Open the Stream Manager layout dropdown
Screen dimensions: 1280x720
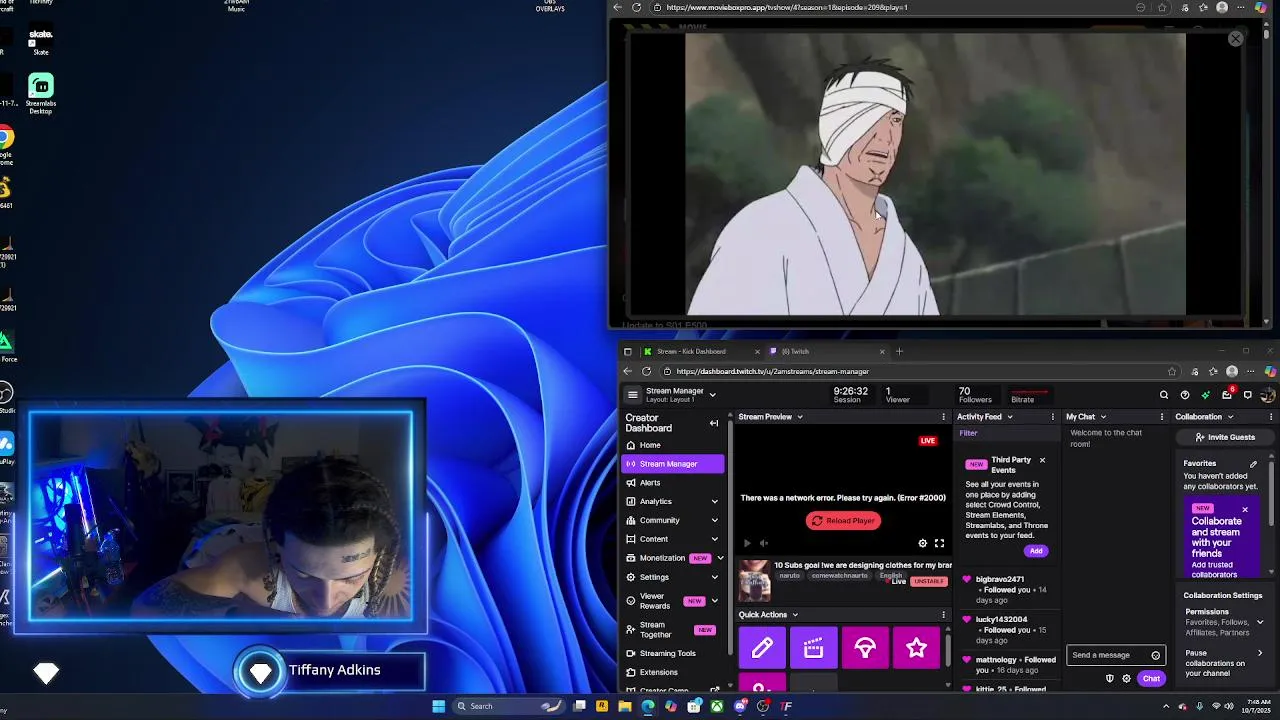click(x=713, y=395)
